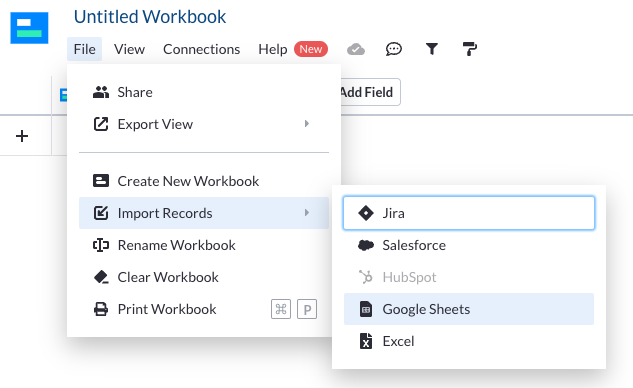Open the comments speech bubble icon

pos(394,49)
